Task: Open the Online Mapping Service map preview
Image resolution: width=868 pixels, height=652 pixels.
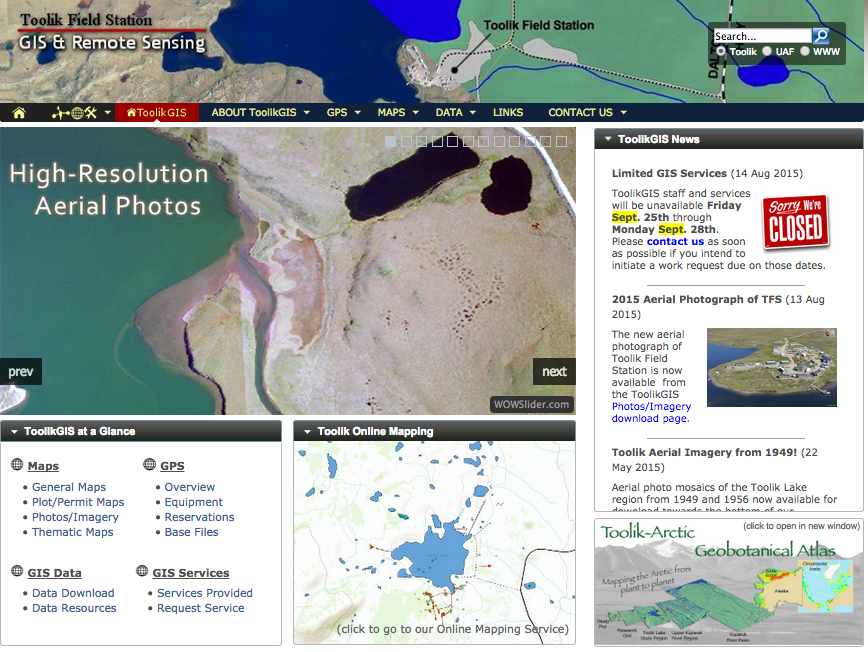Action: pyautogui.click(x=435, y=542)
